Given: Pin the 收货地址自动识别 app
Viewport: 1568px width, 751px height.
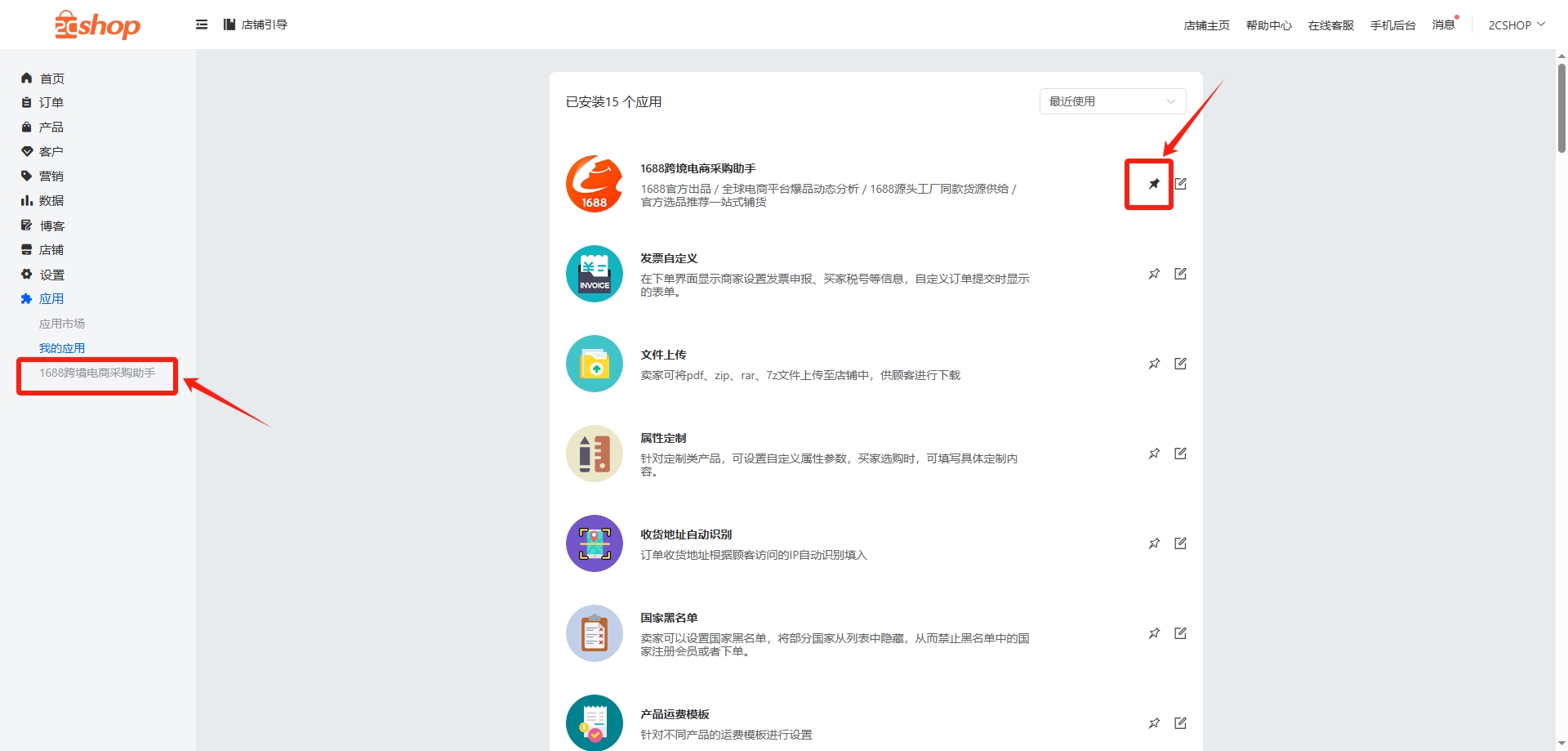Looking at the screenshot, I should [x=1154, y=543].
